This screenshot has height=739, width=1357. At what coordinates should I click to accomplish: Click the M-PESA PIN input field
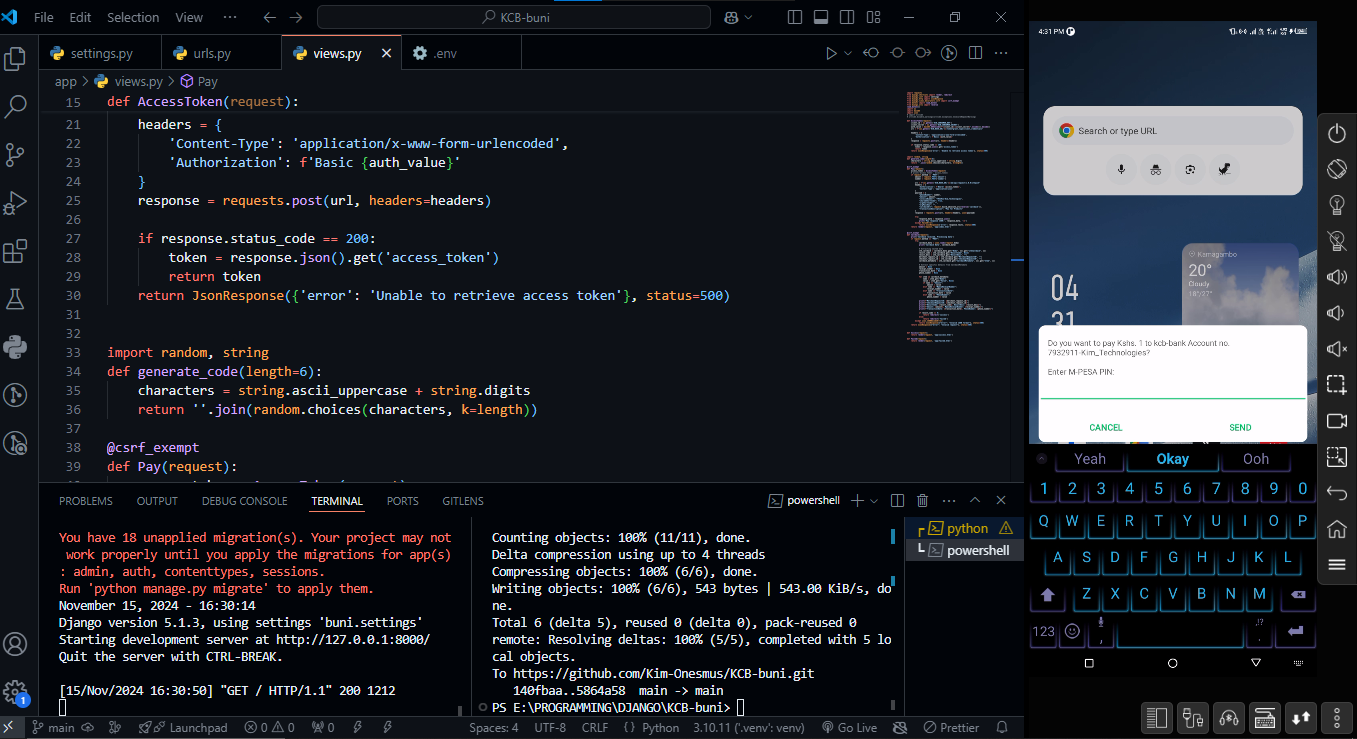point(1172,389)
